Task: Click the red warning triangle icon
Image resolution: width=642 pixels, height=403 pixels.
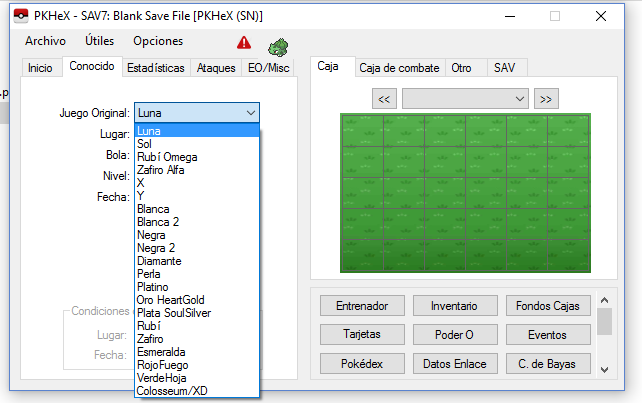Action: 244,42
